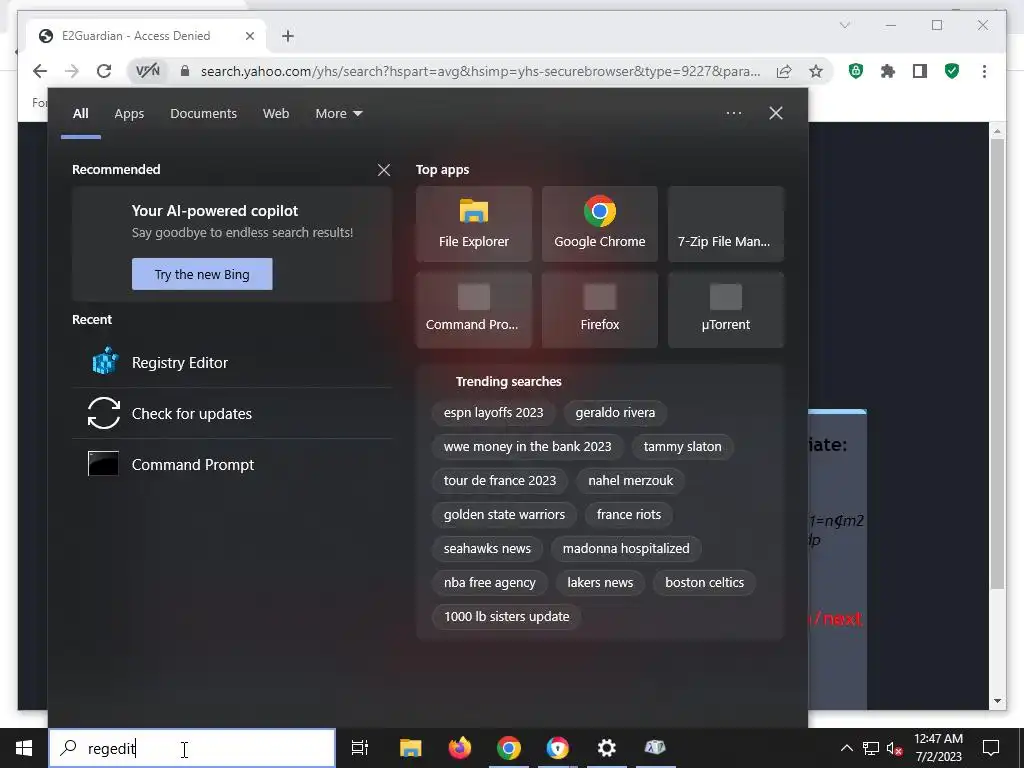
Task: Close the E2Guardian Access Denied tab
Action: click(x=249, y=36)
